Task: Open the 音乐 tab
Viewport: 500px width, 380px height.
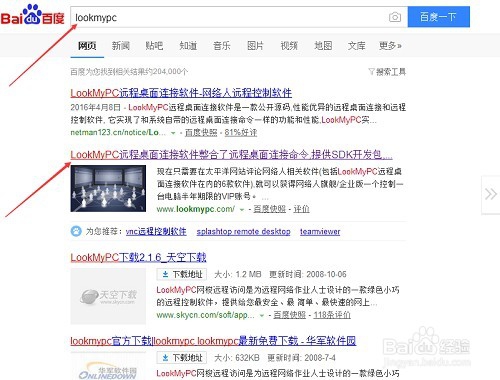Action: pos(222,46)
